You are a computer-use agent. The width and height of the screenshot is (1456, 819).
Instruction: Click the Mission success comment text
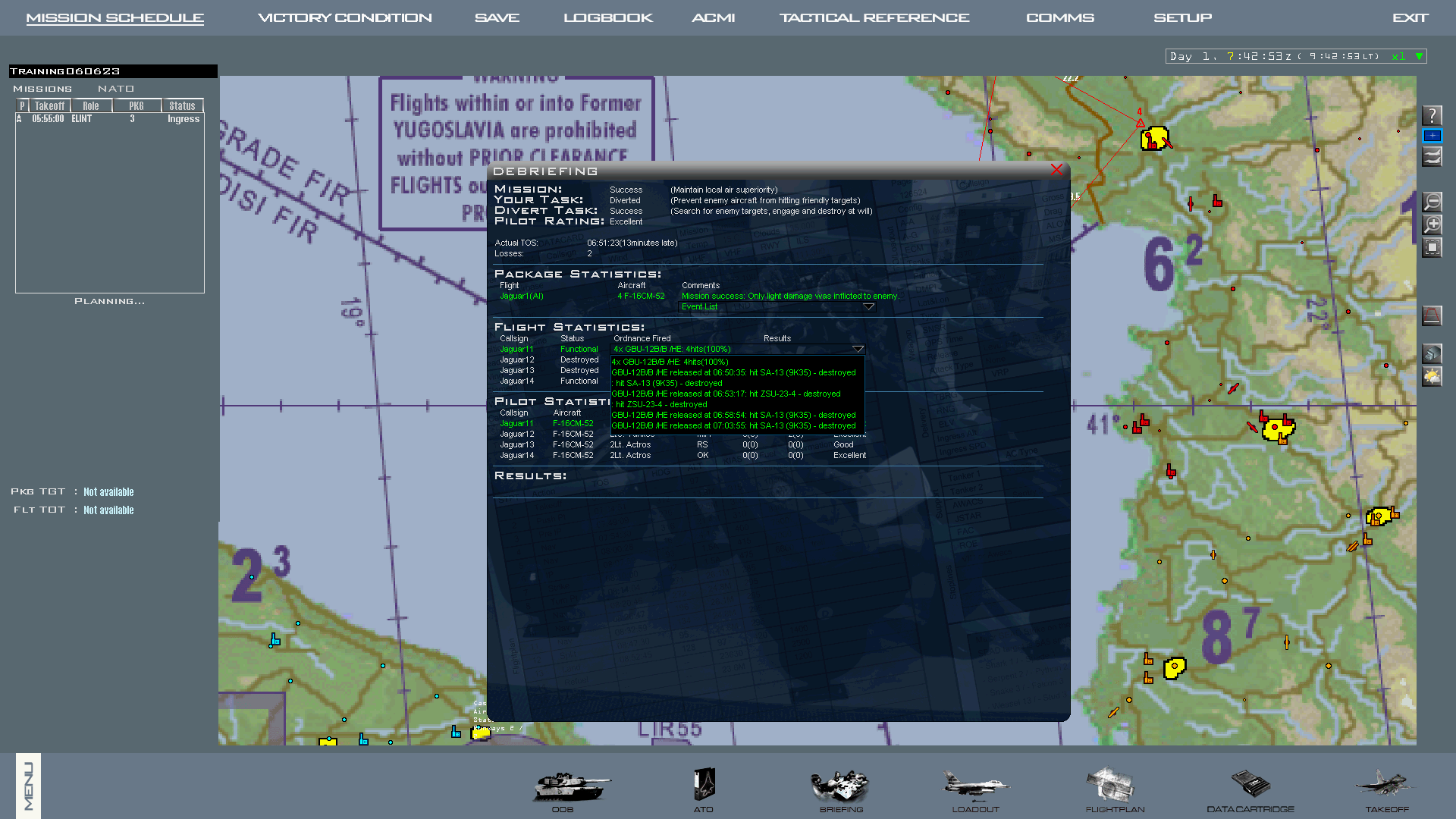tap(789, 296)
